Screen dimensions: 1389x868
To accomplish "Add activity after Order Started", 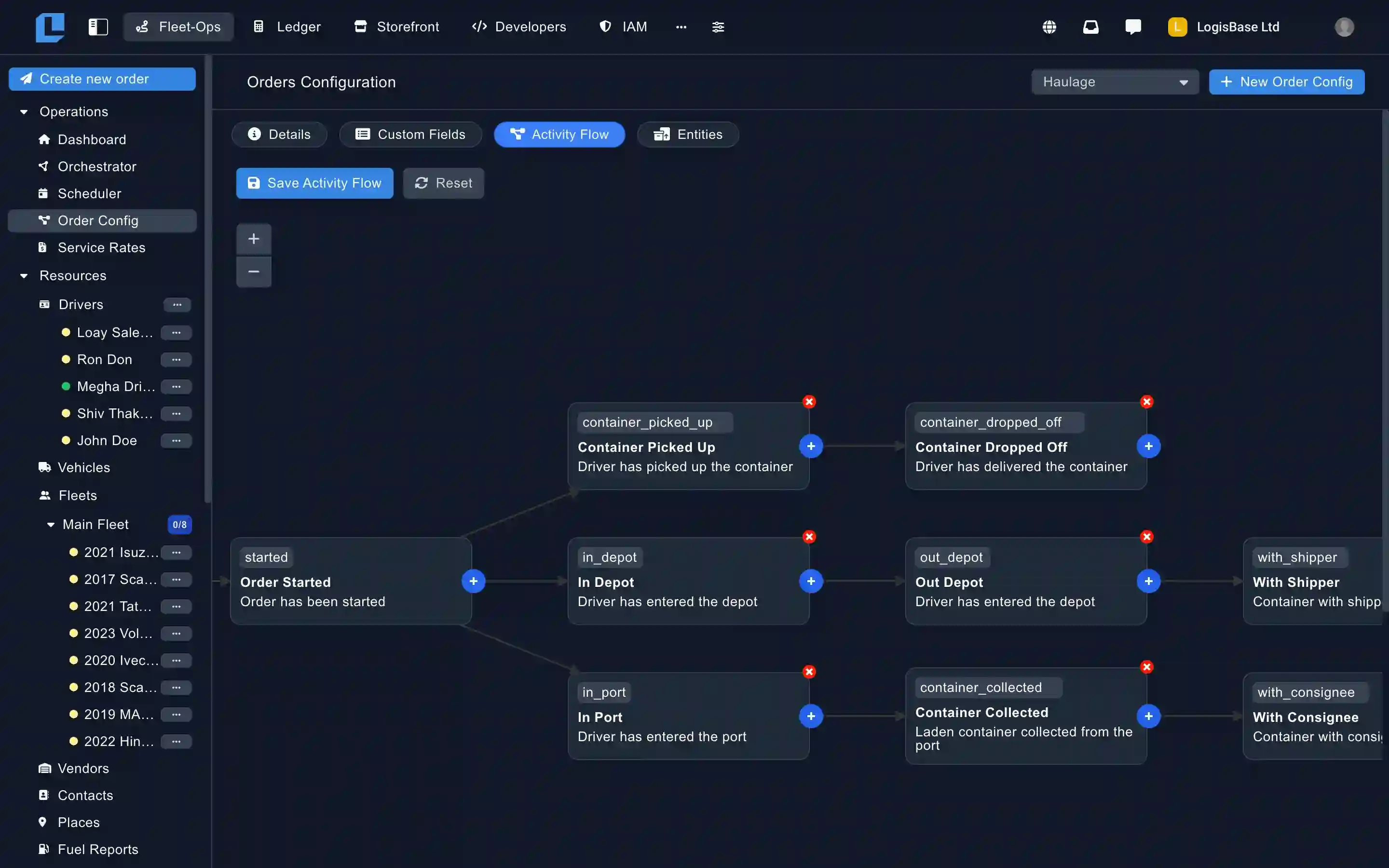I will (x=474, y=582).
